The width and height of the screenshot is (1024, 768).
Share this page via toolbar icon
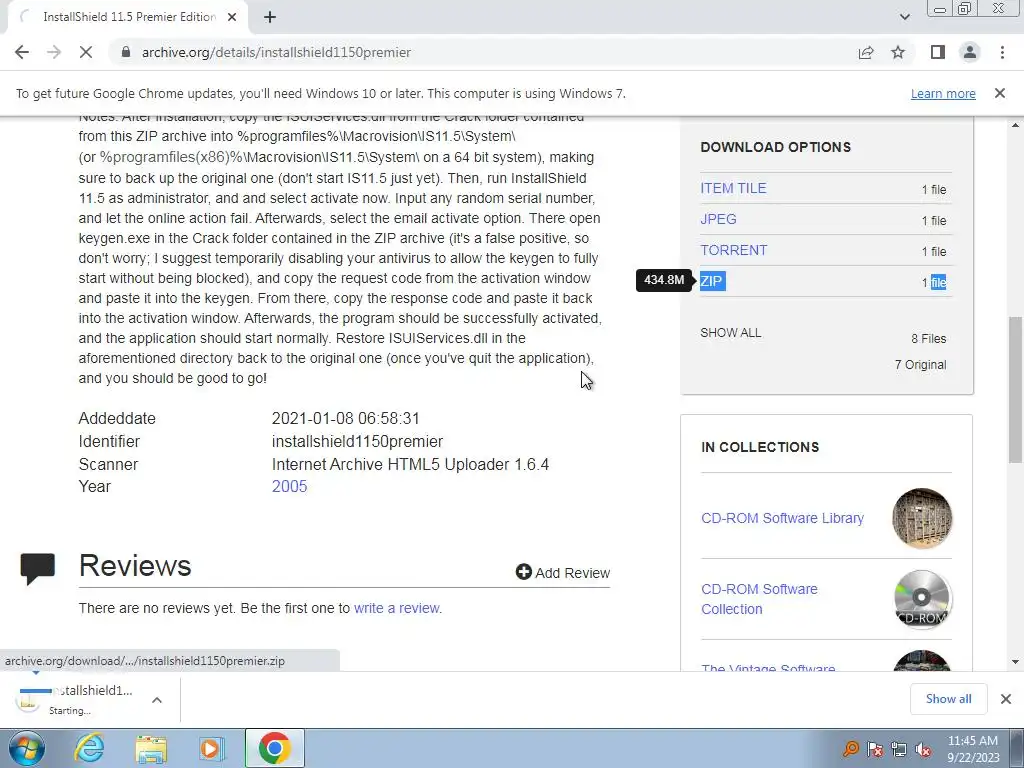coord(866,52)
